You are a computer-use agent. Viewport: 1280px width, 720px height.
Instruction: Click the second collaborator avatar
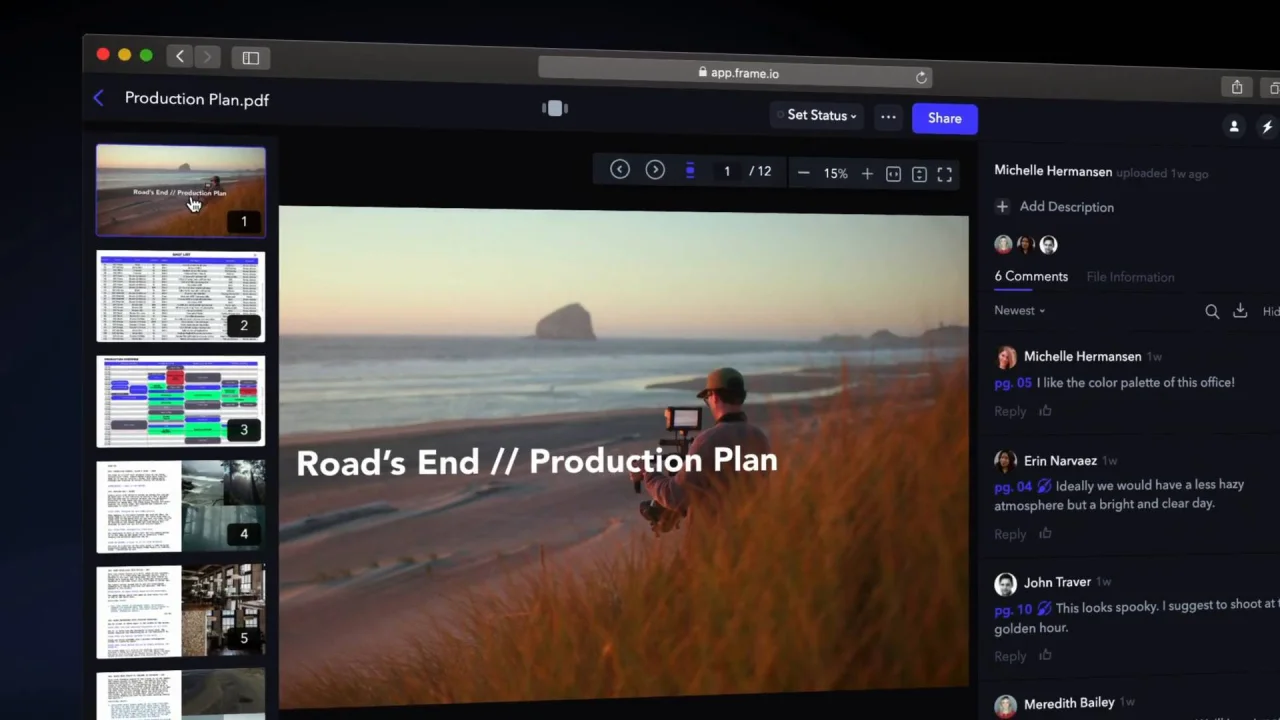click(1026, 244)
